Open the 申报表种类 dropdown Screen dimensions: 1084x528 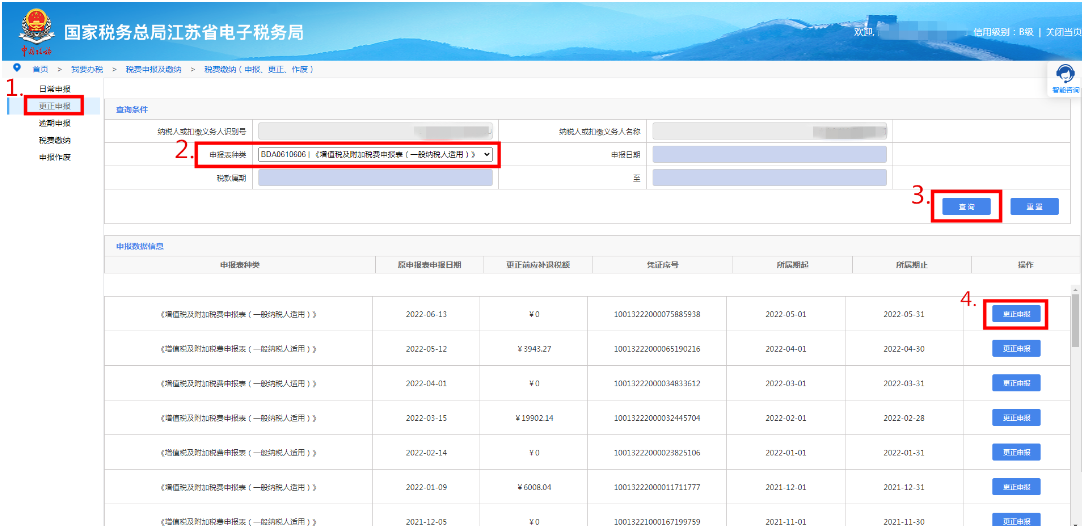click(x=375, y=155)
